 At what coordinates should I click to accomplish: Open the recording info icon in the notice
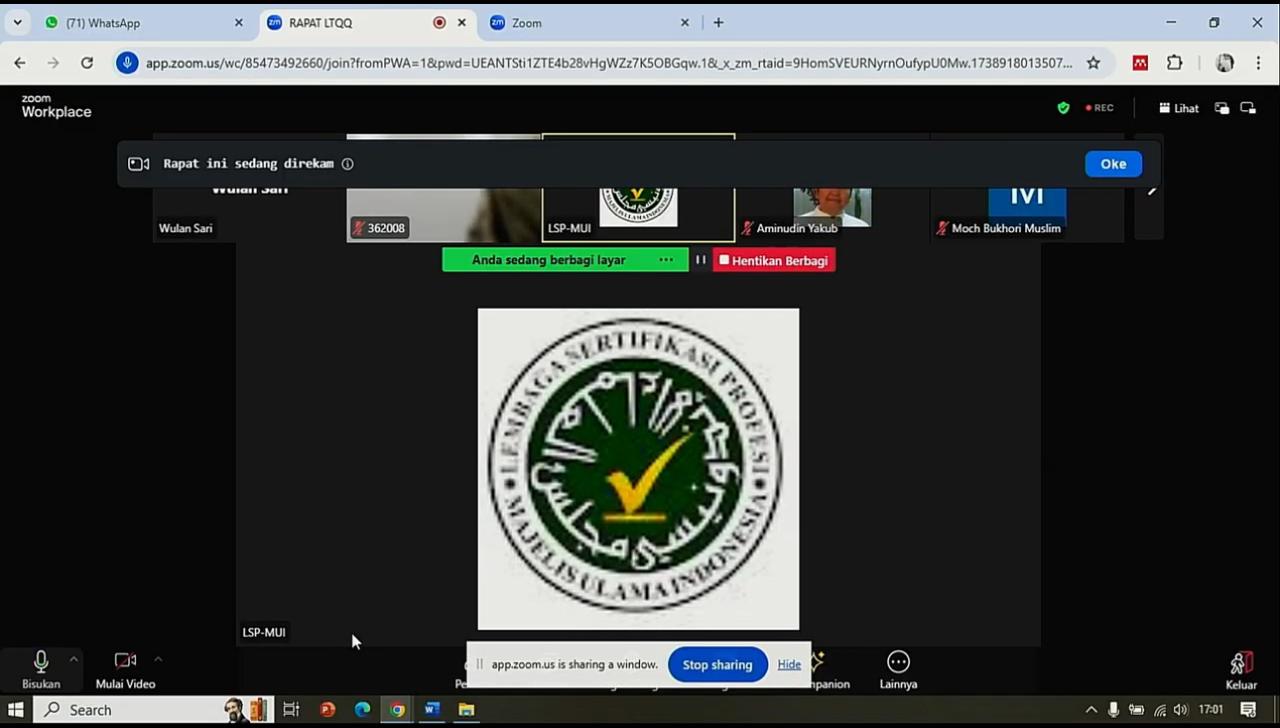click(347, 164)
